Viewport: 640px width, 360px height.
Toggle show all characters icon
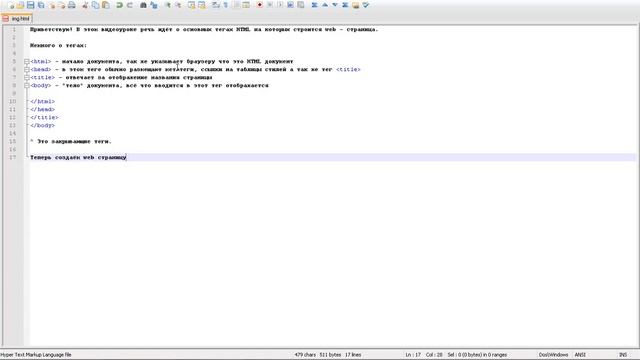(x=225, y=5)
